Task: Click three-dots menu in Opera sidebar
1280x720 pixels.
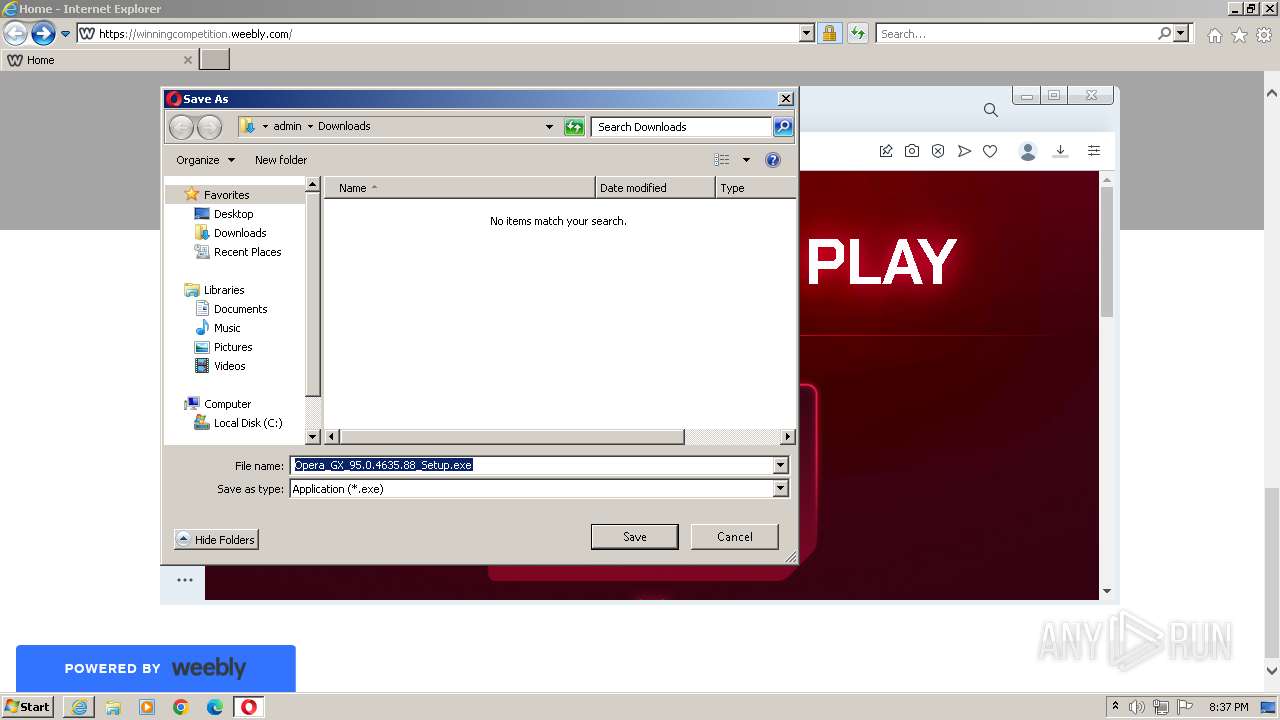Action: click(x=185, y=580)
